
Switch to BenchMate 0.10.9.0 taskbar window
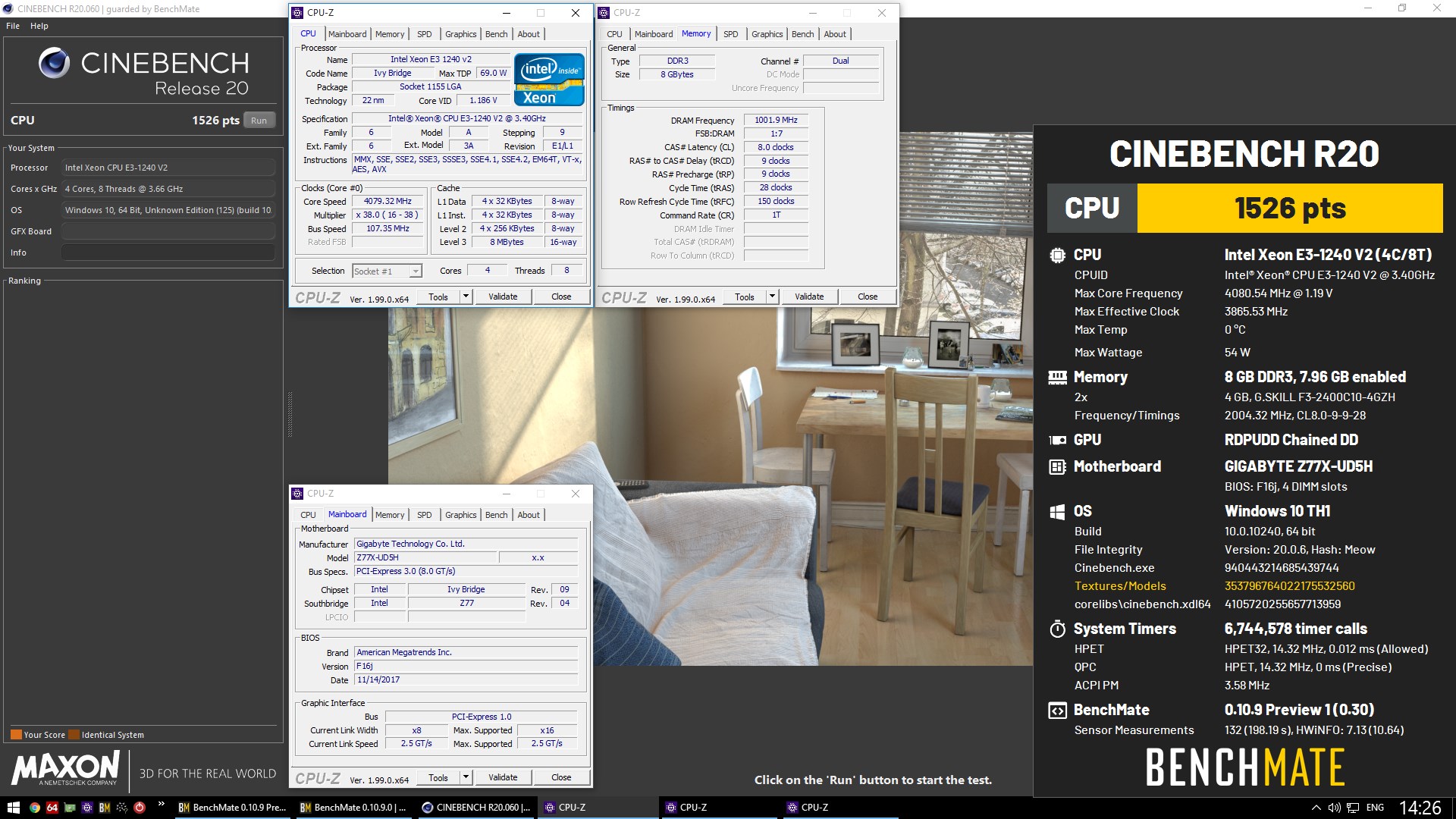coord(353,808)
